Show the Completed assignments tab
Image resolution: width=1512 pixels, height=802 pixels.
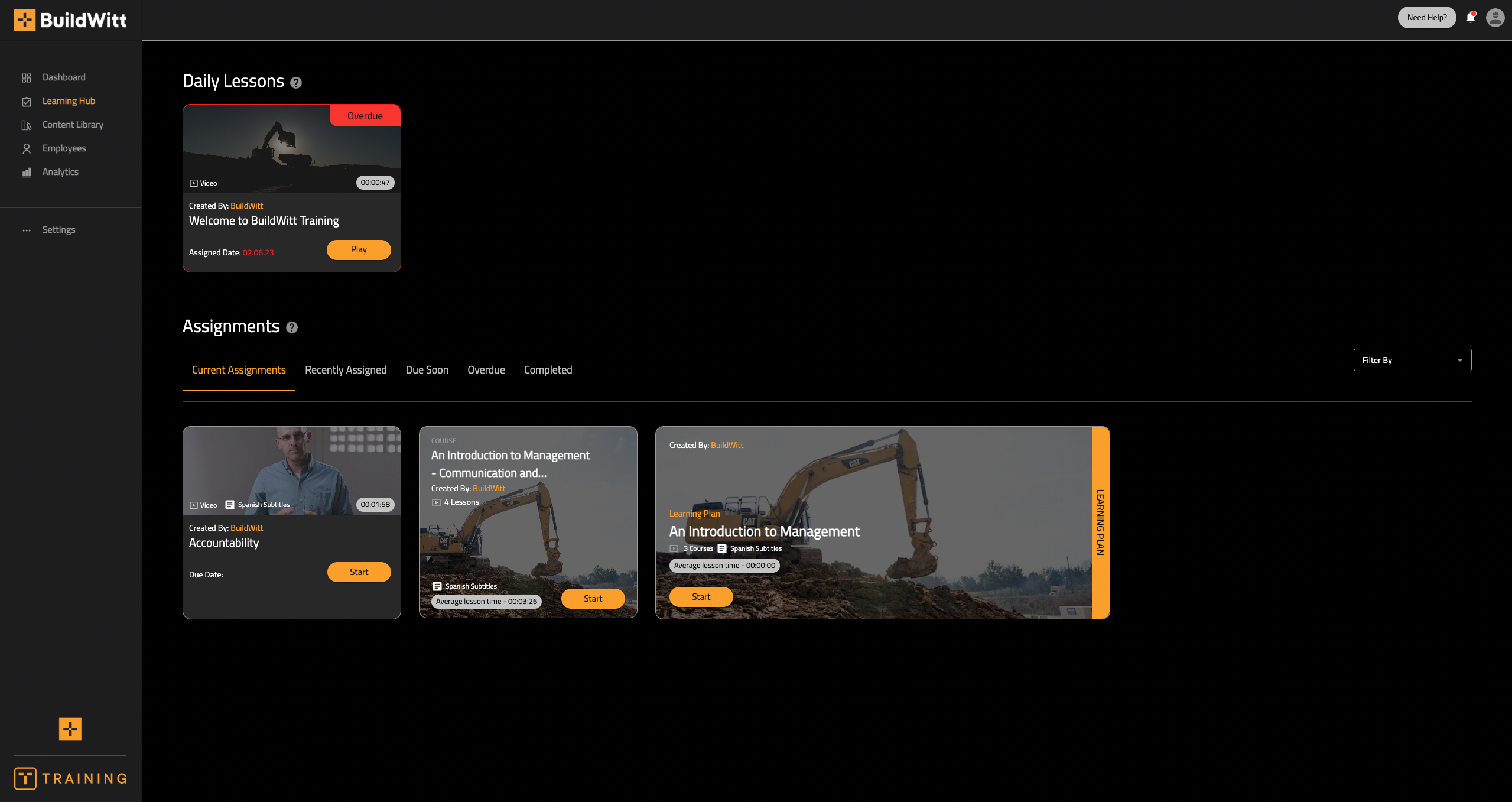click(x=548, y=370)
